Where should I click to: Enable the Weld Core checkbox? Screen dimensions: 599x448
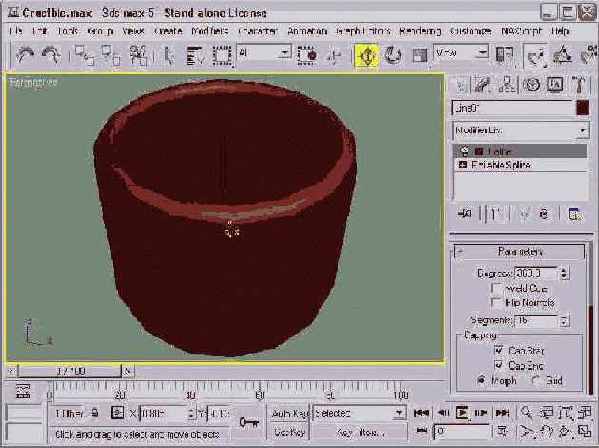tap(497, 288)
